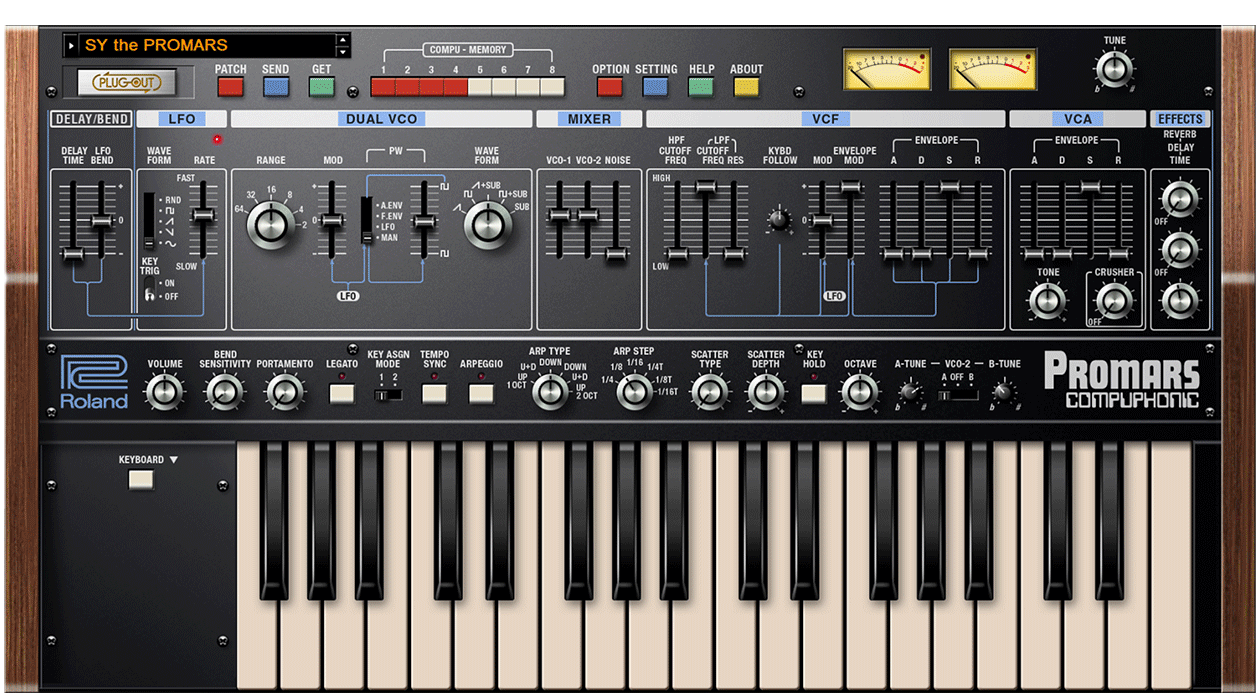Click the SCATTER TYPE knob
1260x700 pixels.
(x=710, y=392)
